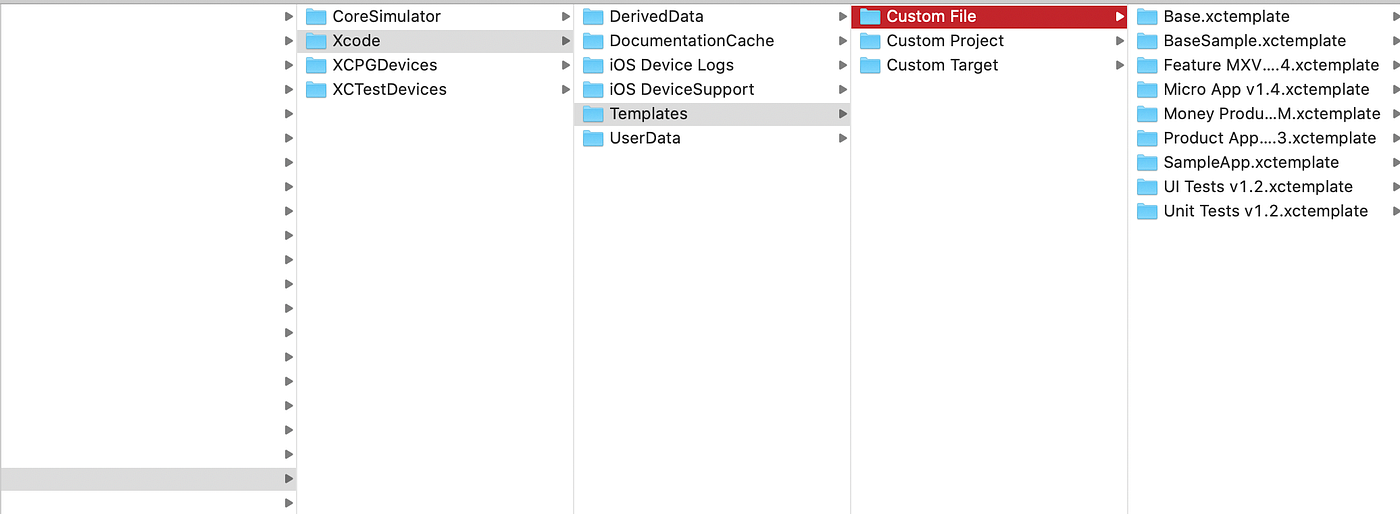
Task: Select the XCPGDevices folder name
Action: point(384,65)
